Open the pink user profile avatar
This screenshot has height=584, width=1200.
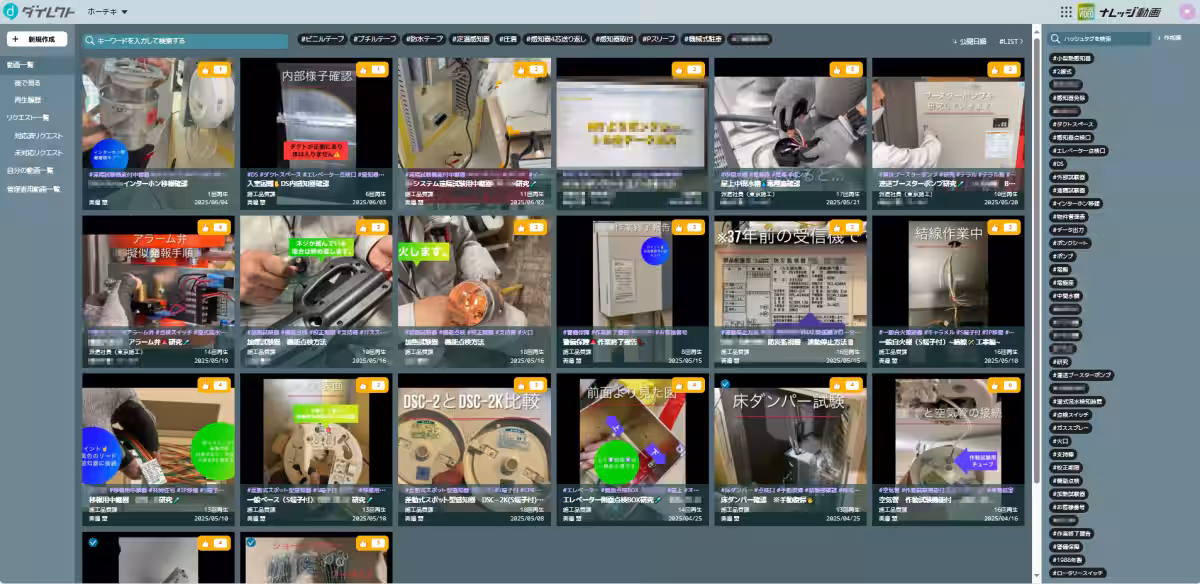click(1187, 11)
